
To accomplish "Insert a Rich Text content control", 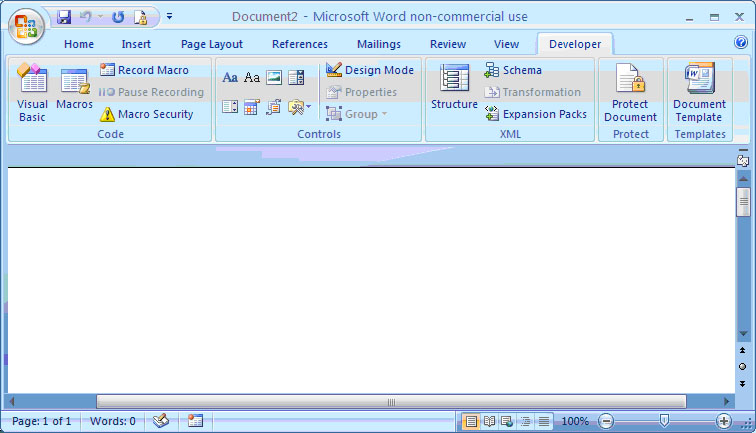I will pos(230,77).
